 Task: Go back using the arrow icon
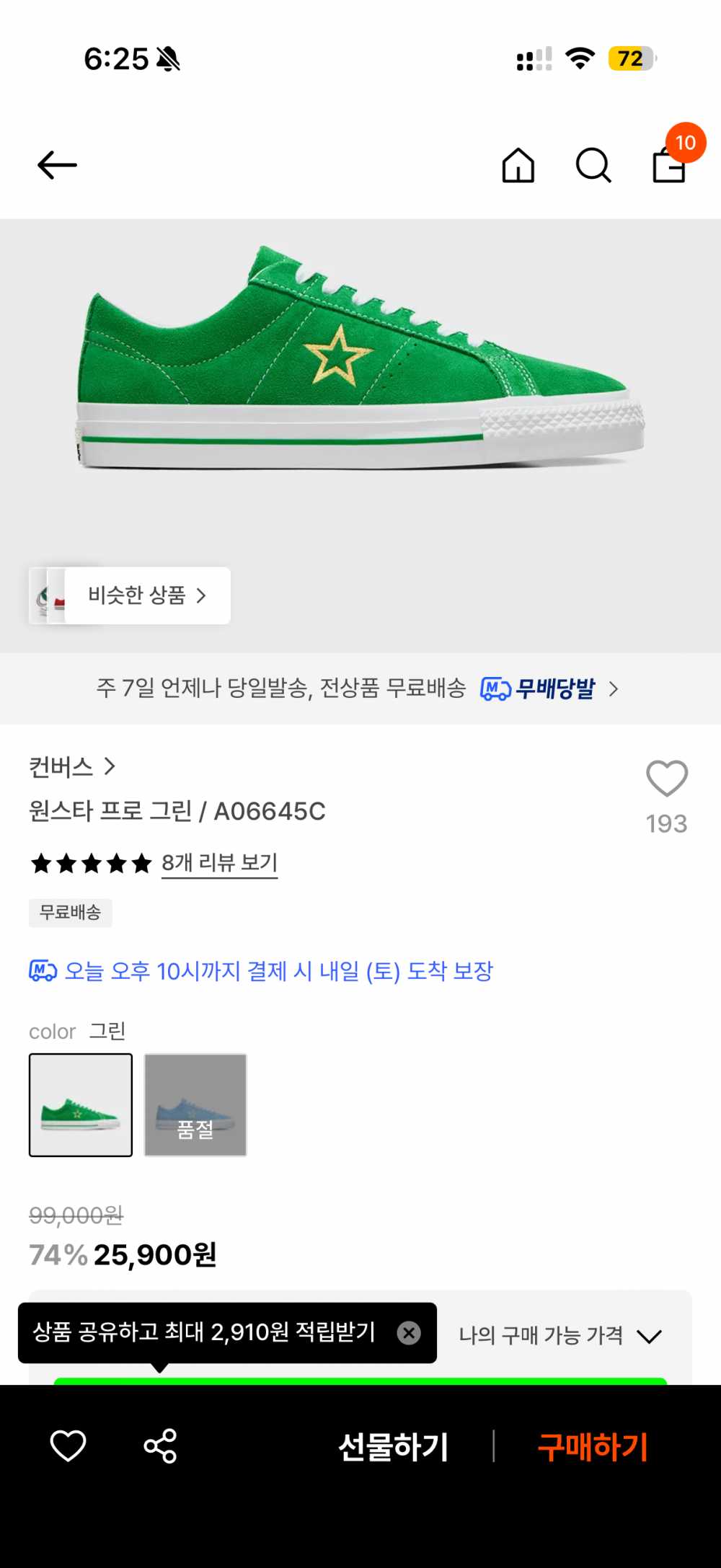[57, 165]
